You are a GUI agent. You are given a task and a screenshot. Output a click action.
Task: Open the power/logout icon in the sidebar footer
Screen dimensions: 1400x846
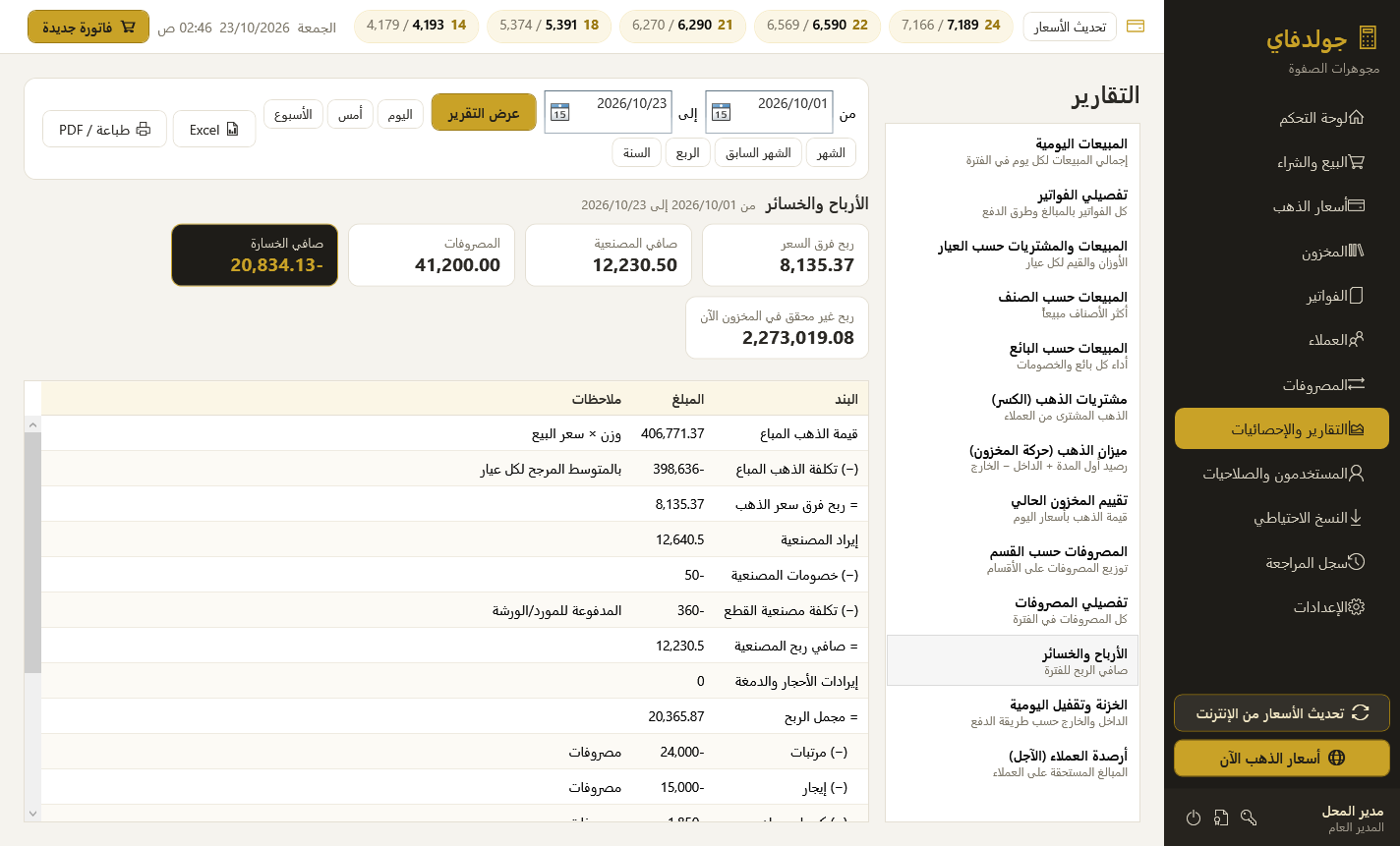pos(1194,818)
